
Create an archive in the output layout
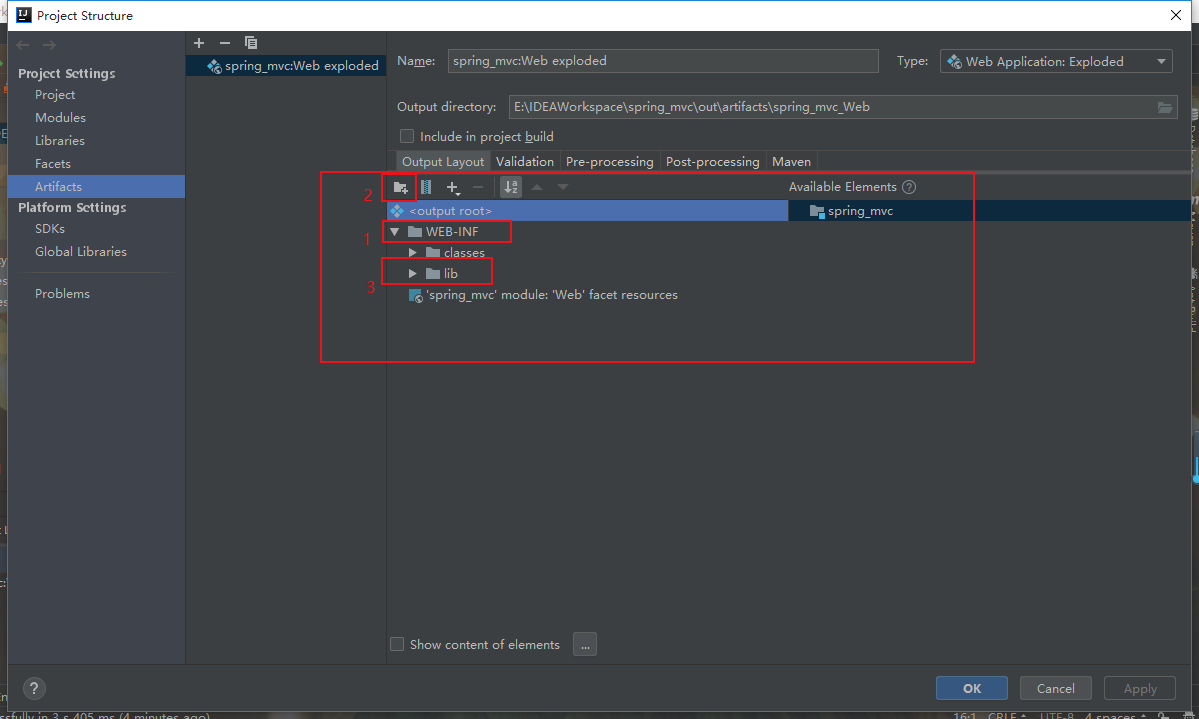click(426, 187)
